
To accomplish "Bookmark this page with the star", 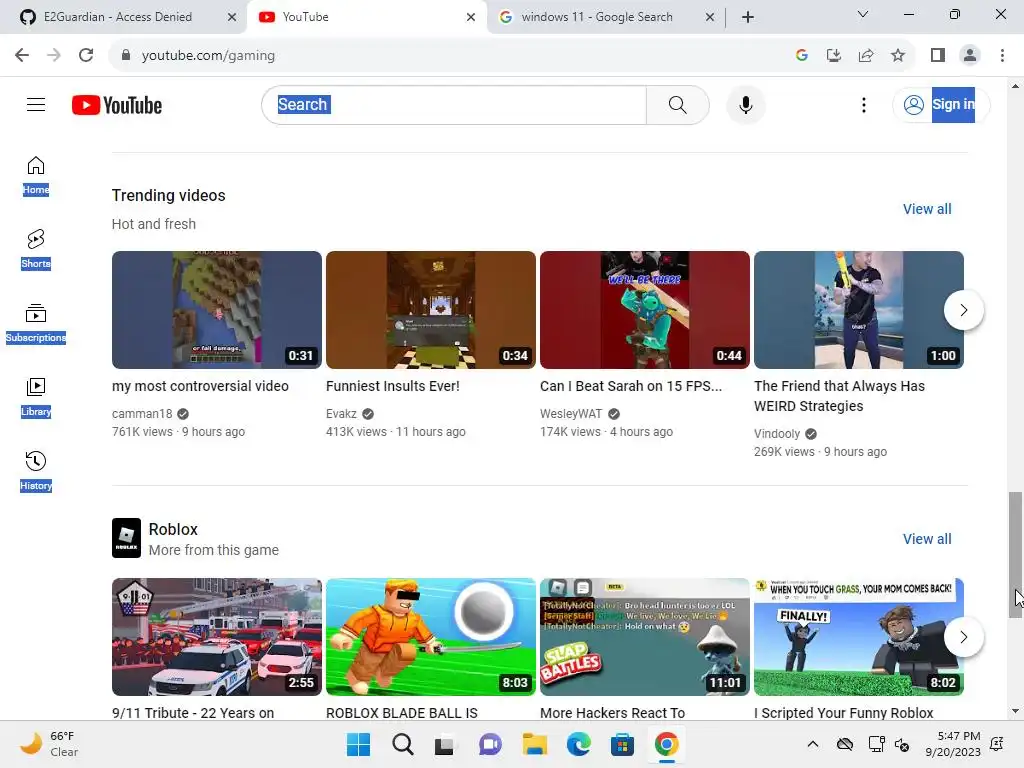I will coord(898,55).
